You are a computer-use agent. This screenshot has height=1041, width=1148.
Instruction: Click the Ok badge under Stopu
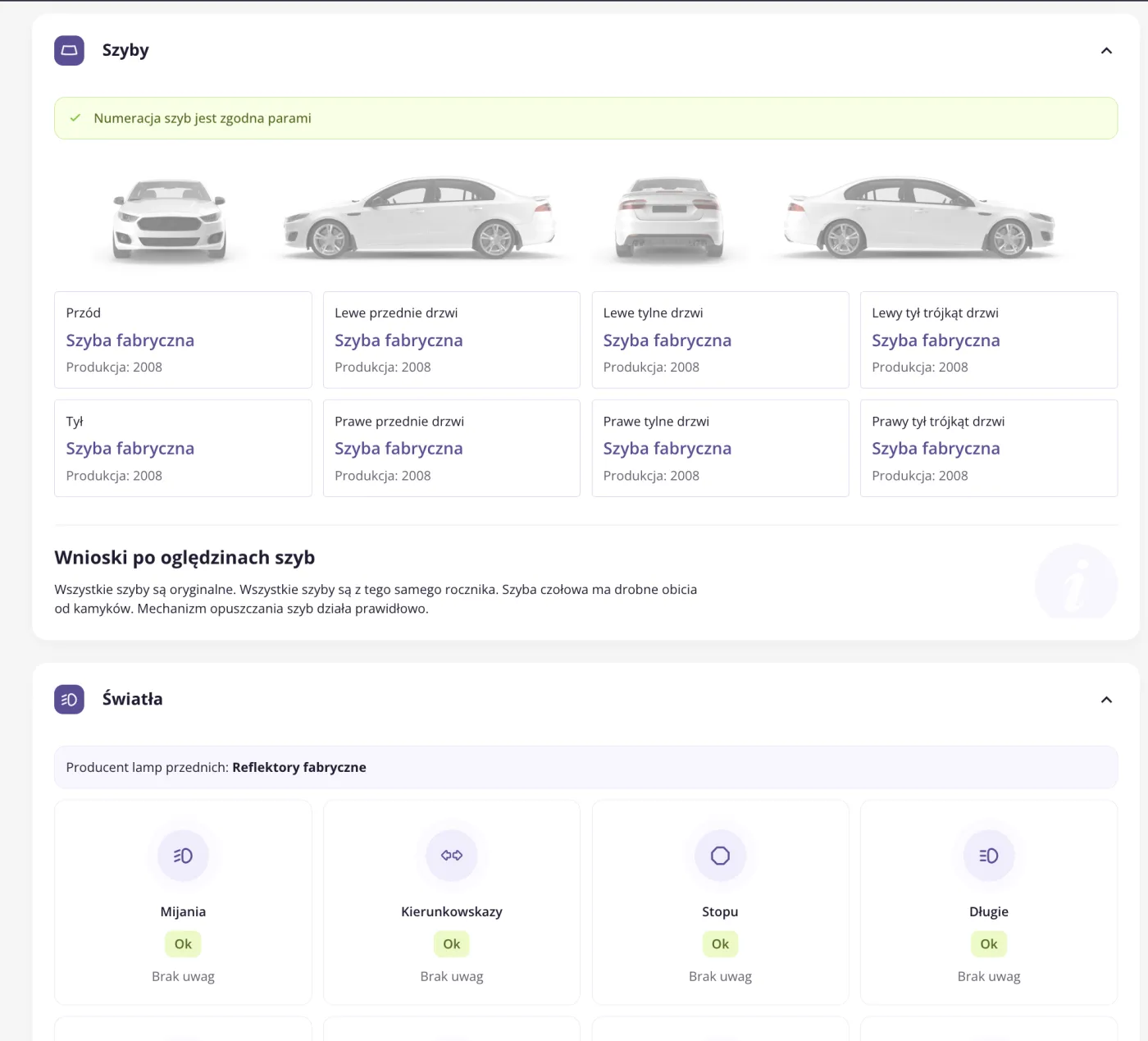click(720, 944)
